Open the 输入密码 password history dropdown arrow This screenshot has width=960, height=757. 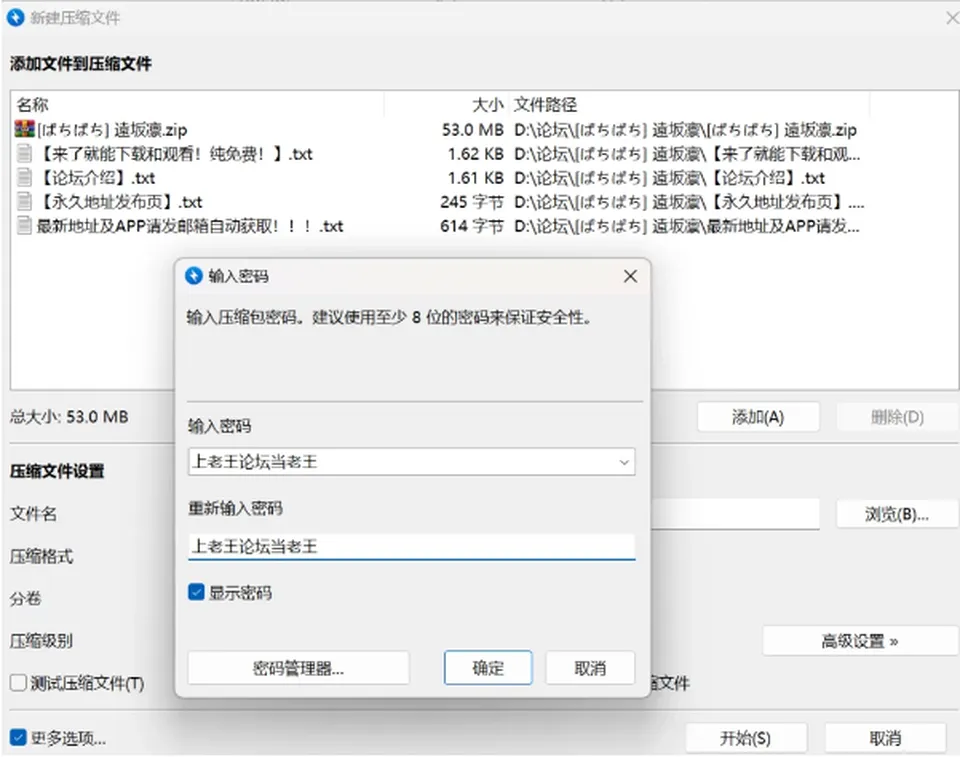coord(624,462)
